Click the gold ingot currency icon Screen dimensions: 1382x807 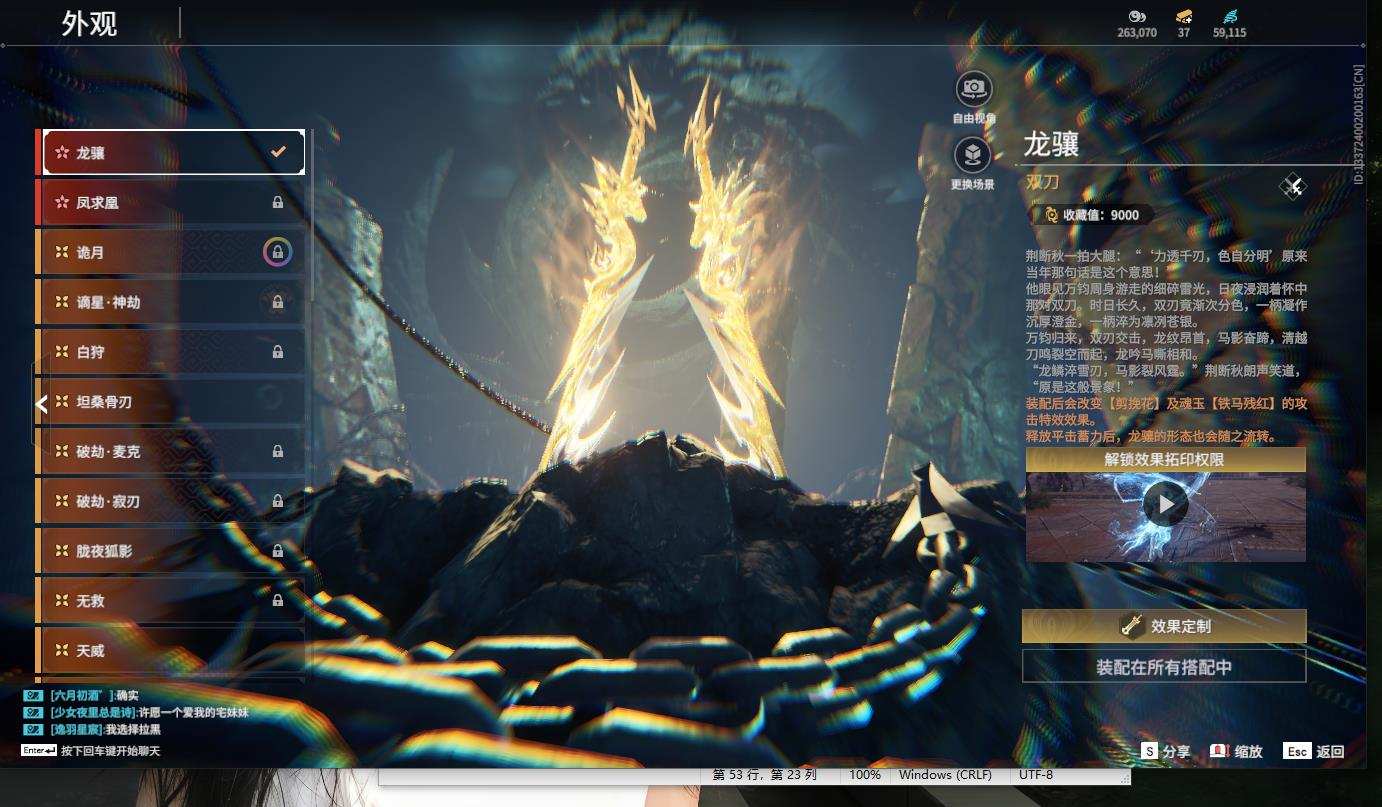click(1184, 16)
